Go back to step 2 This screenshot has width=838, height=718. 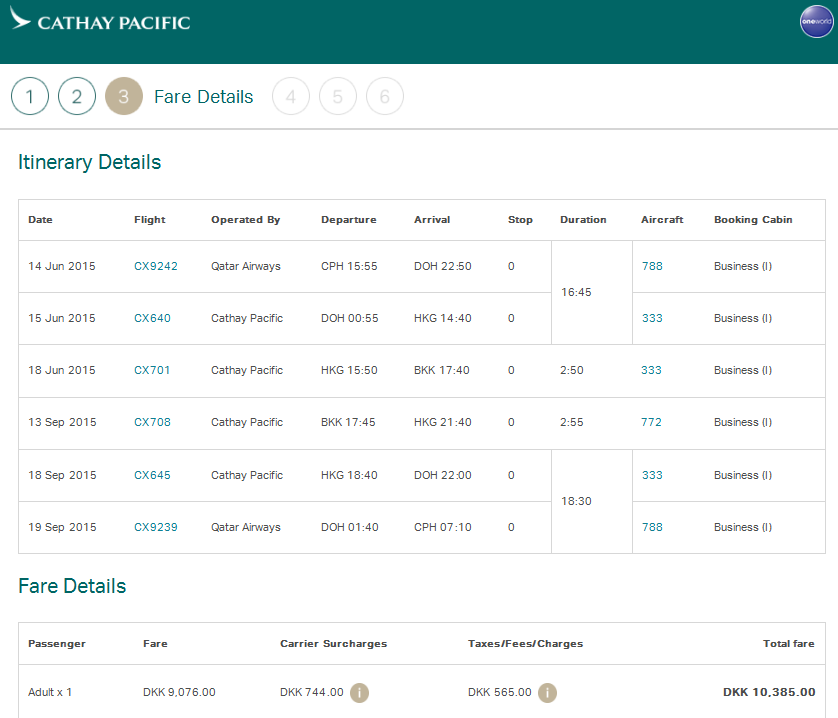pos(77,96)
